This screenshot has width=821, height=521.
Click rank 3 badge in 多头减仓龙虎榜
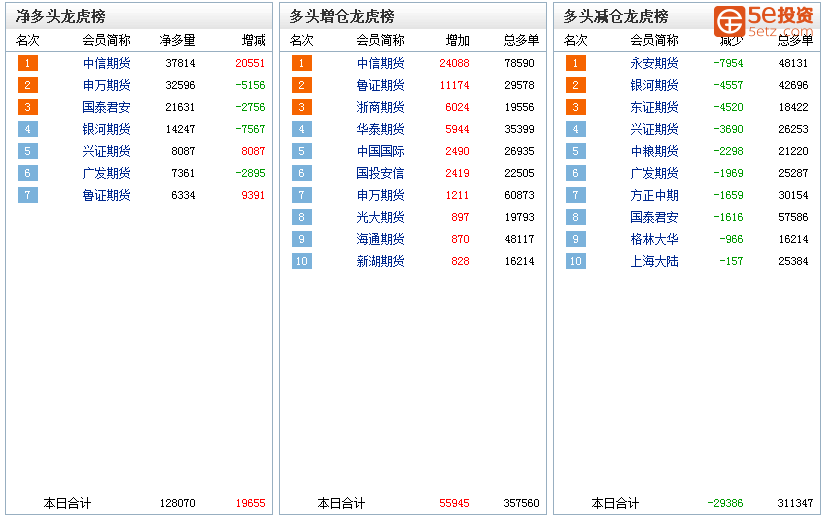(x=575, y=107)
